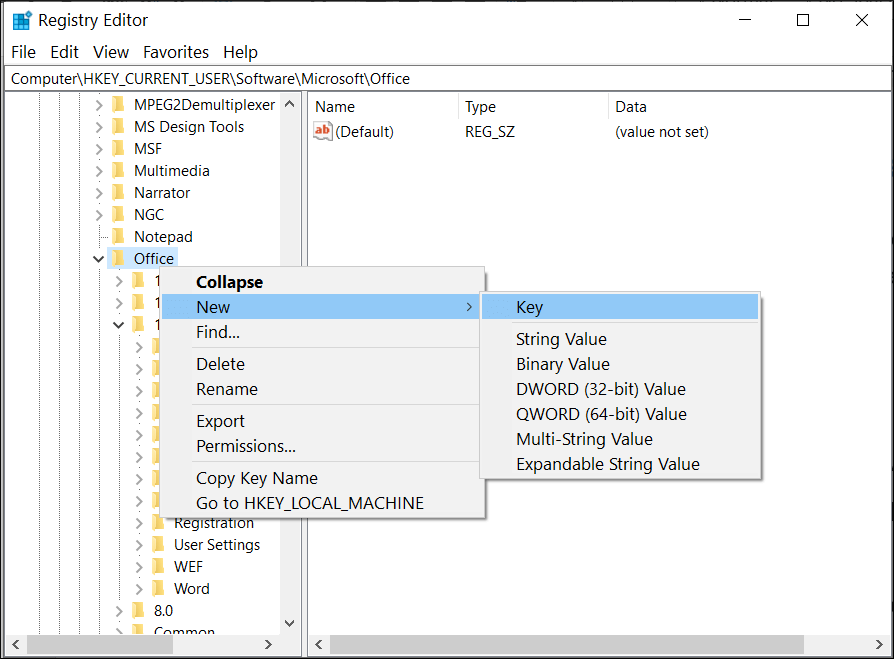The image size is (894, 659).
Task: Click the Registry Editor app icon in title bar
Action: pyautogui.click(x=22, y=21)
